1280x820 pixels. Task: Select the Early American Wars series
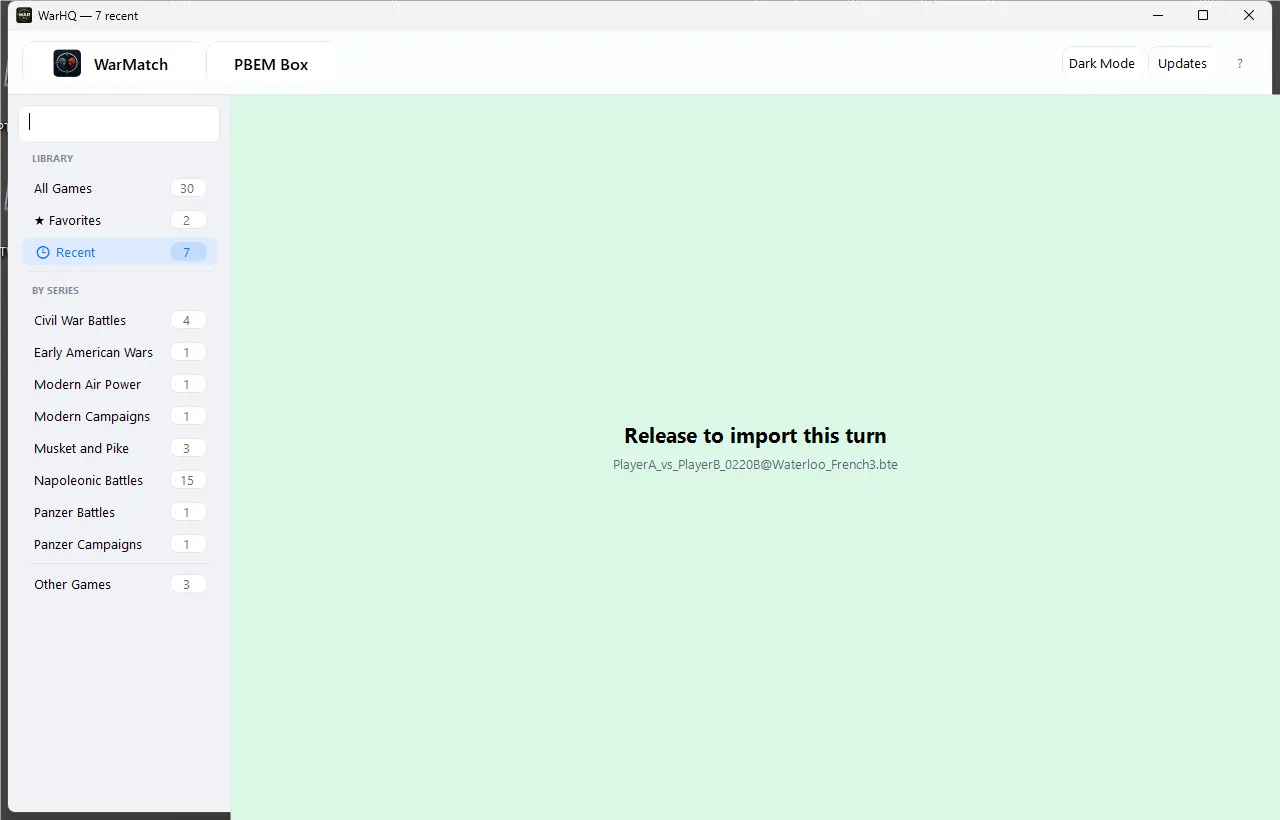tap(119, 352)
